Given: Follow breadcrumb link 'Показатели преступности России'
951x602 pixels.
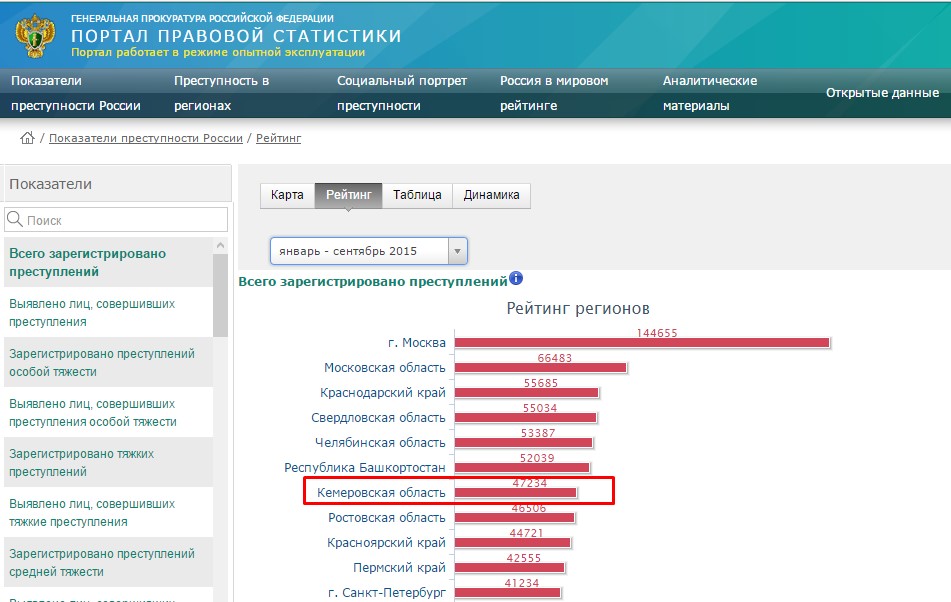Looking at the screenshot, I should tap(146, 138).
